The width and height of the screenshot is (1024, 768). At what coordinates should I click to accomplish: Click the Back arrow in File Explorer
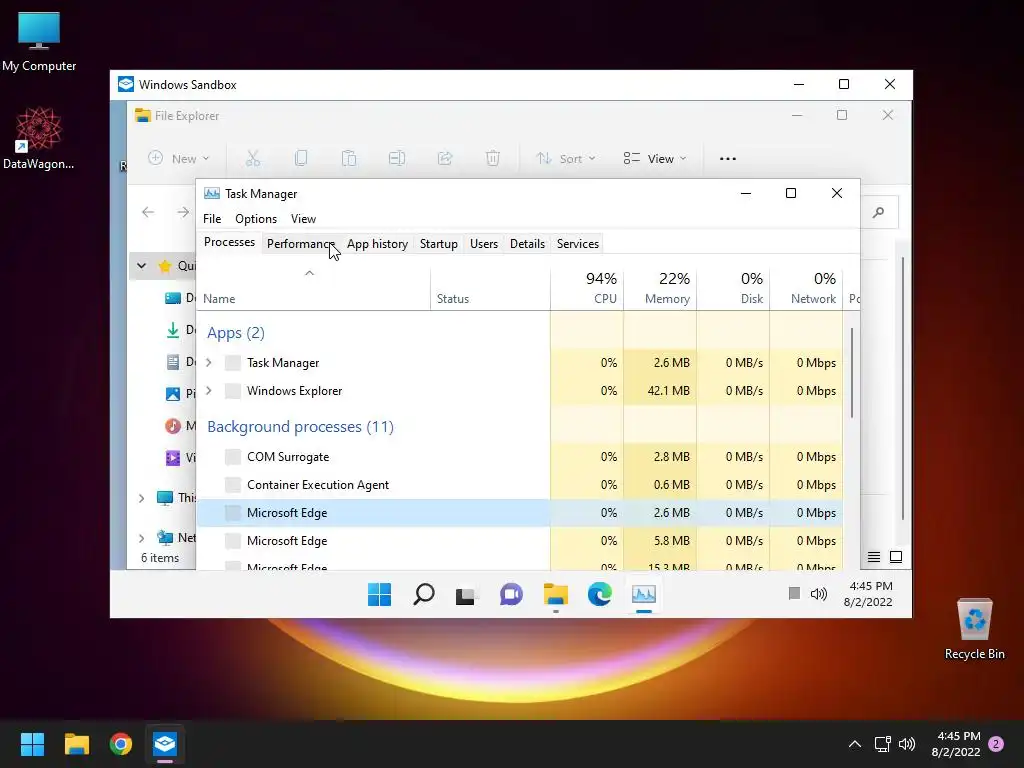click(x=148, y=212)
